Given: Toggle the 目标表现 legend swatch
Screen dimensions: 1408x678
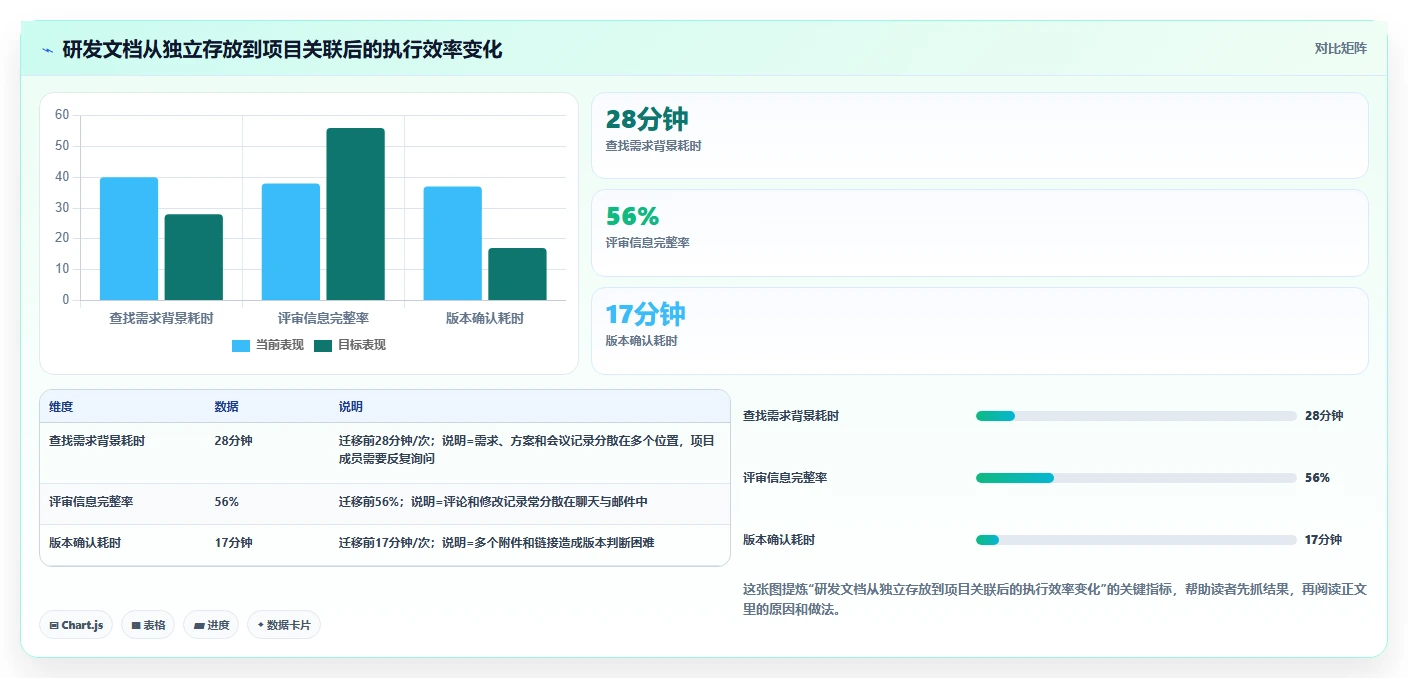Looking at the screenshot, I should pyautogui.click(x=323, y=345).
